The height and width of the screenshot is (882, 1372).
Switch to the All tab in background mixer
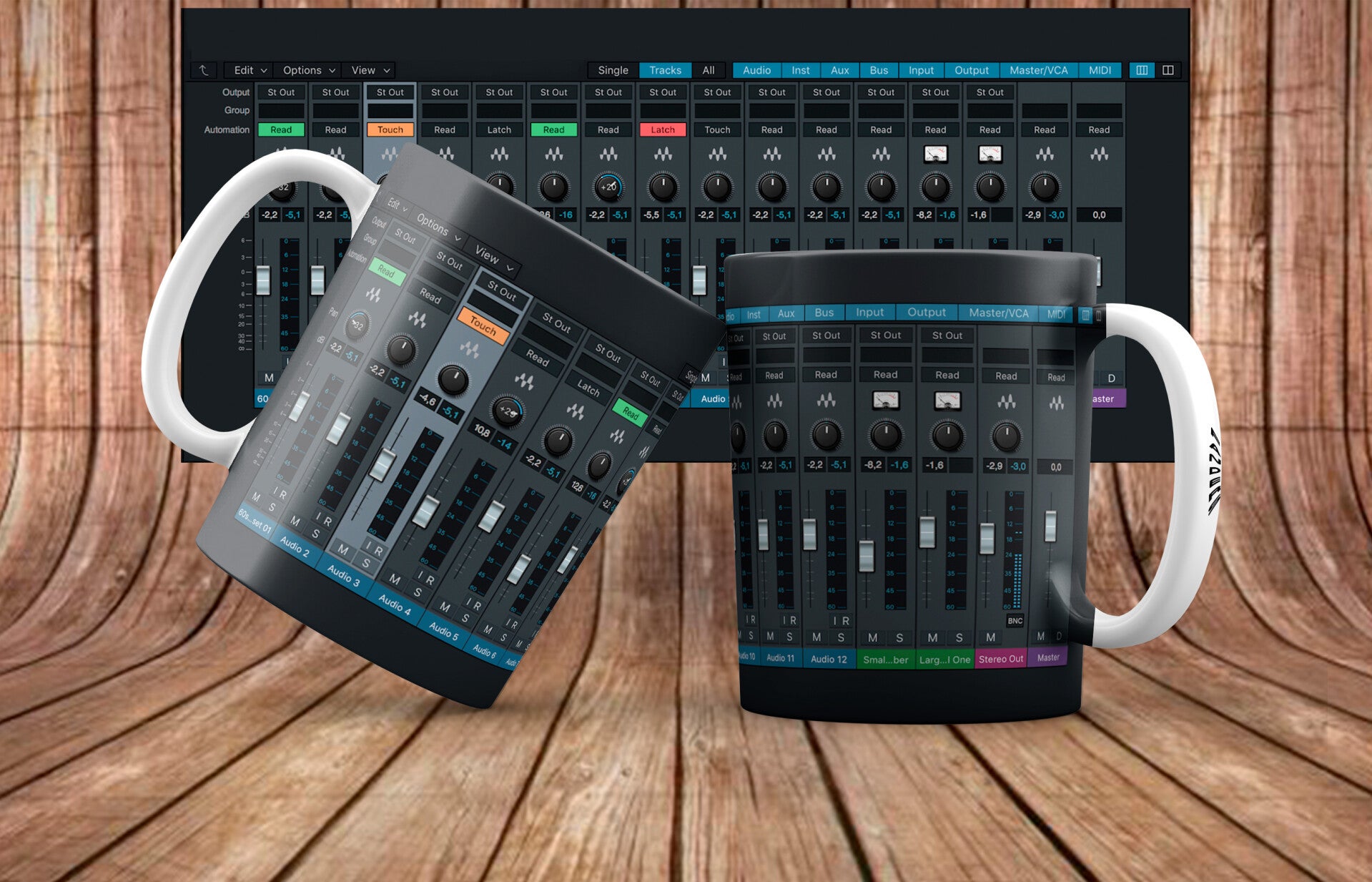pos(709,70)
